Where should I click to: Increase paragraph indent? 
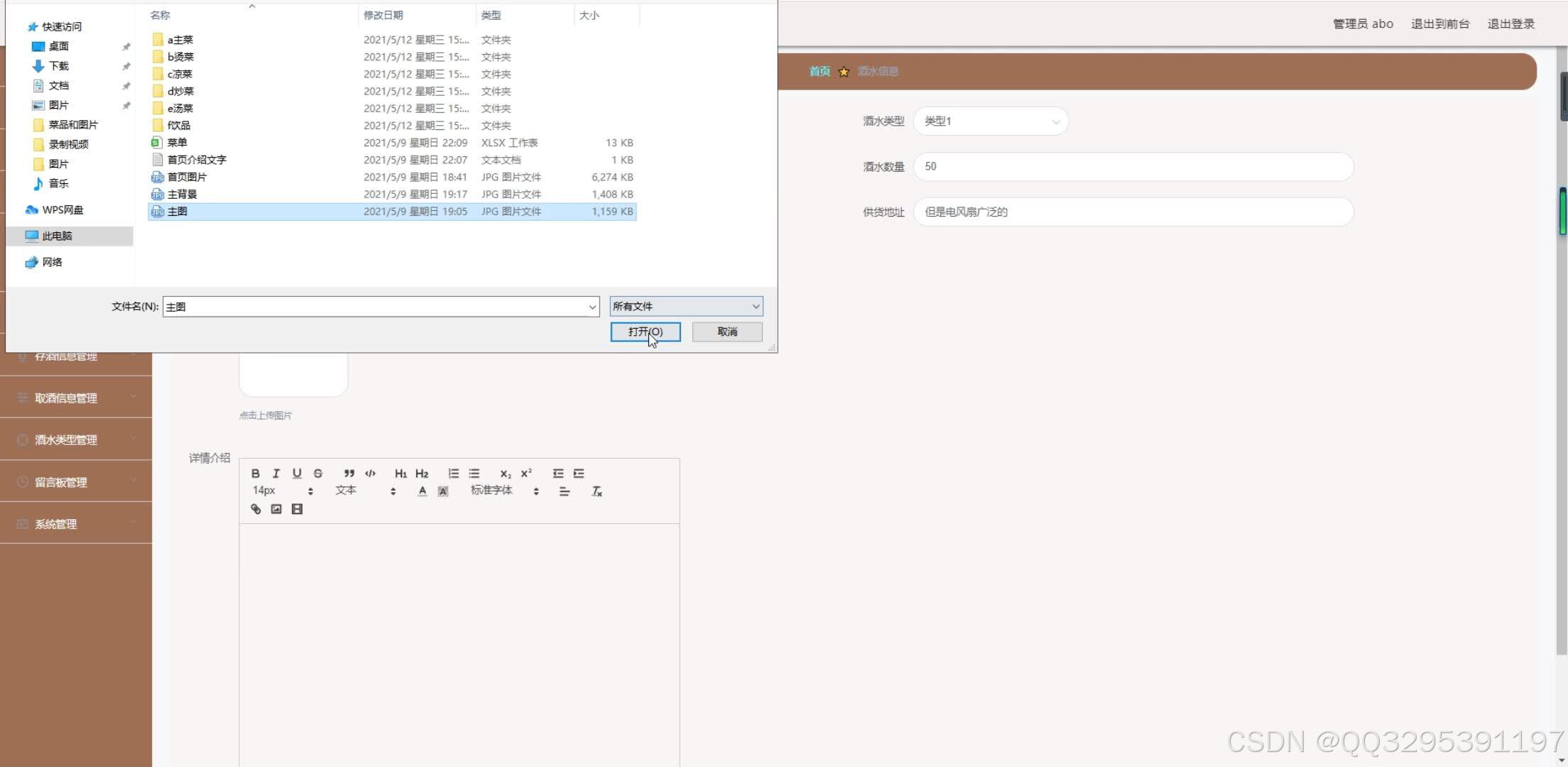579,474
